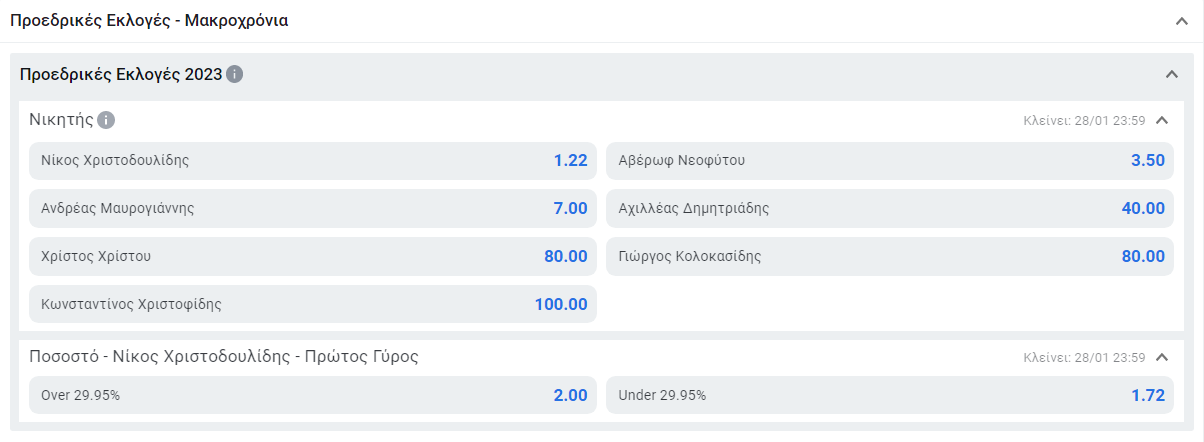Pick Ανδρέας Μαυρογιάννης at odds 7.00
Viewport: 1204px width, 442px height.
point(313,208)
